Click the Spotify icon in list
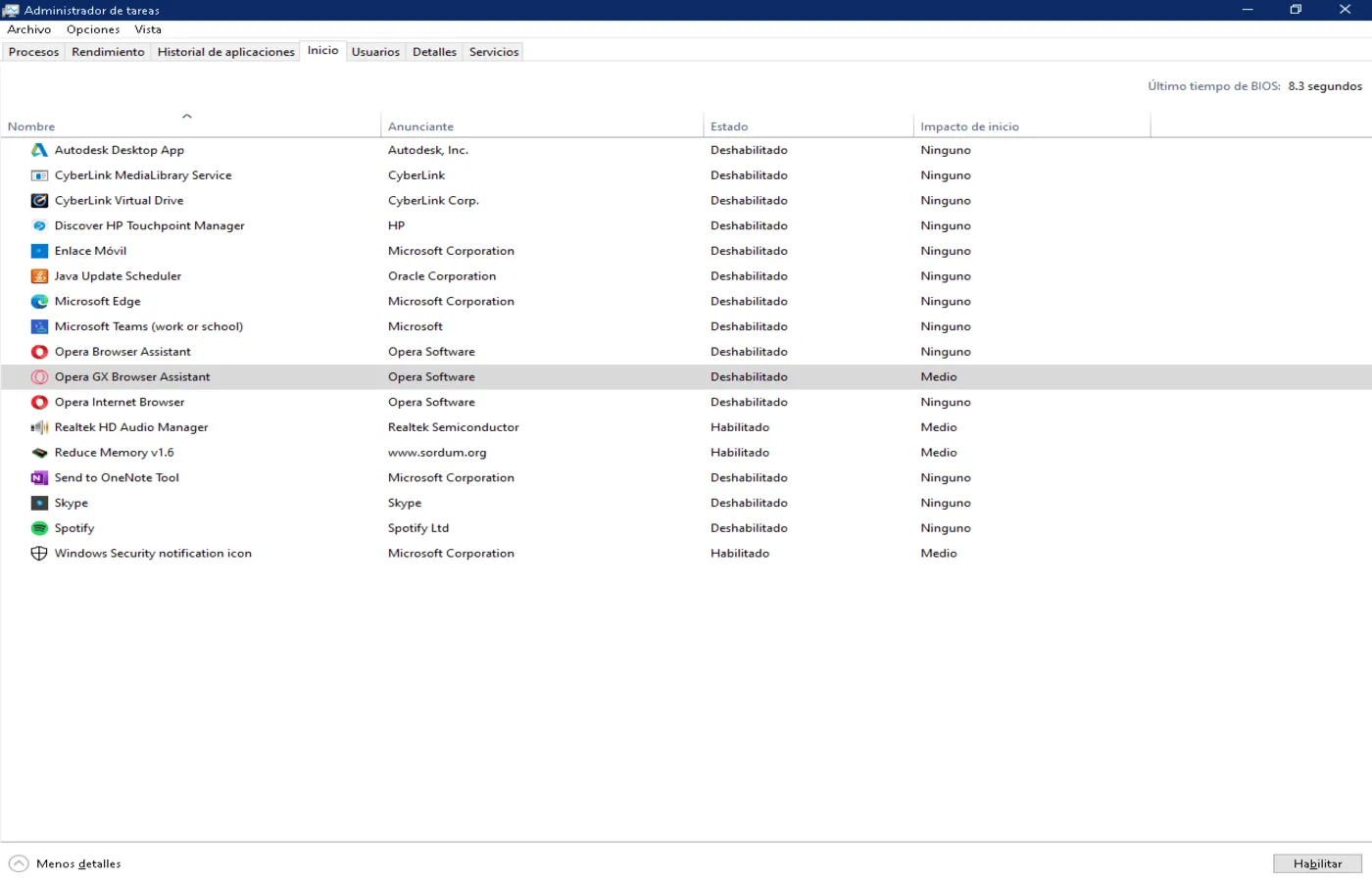1372x882 pixels. click(x=39, y=528)
